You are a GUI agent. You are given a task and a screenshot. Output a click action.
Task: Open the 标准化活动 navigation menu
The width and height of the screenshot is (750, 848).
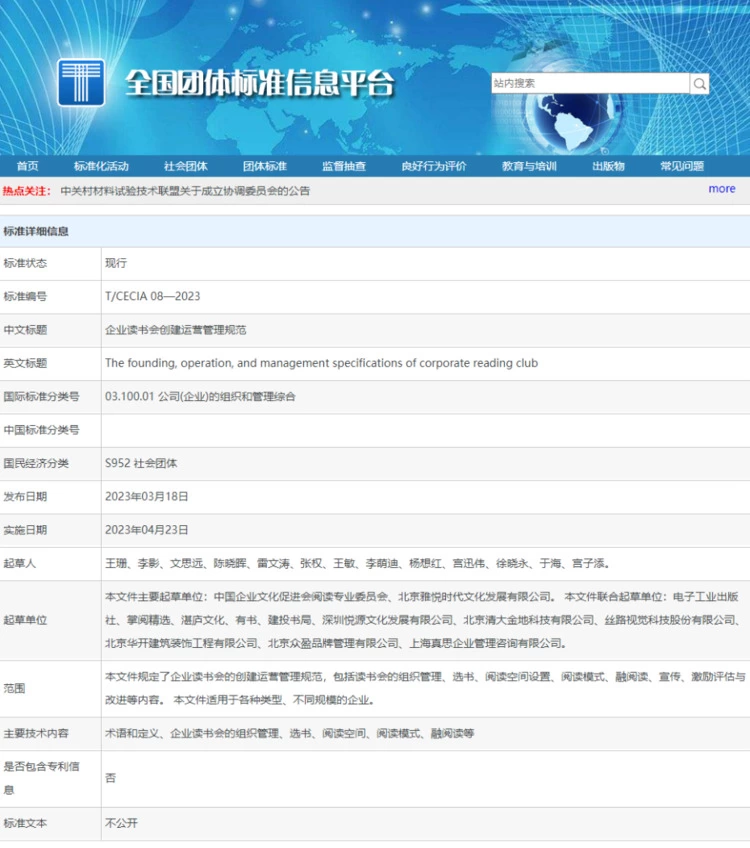point(101,166)
